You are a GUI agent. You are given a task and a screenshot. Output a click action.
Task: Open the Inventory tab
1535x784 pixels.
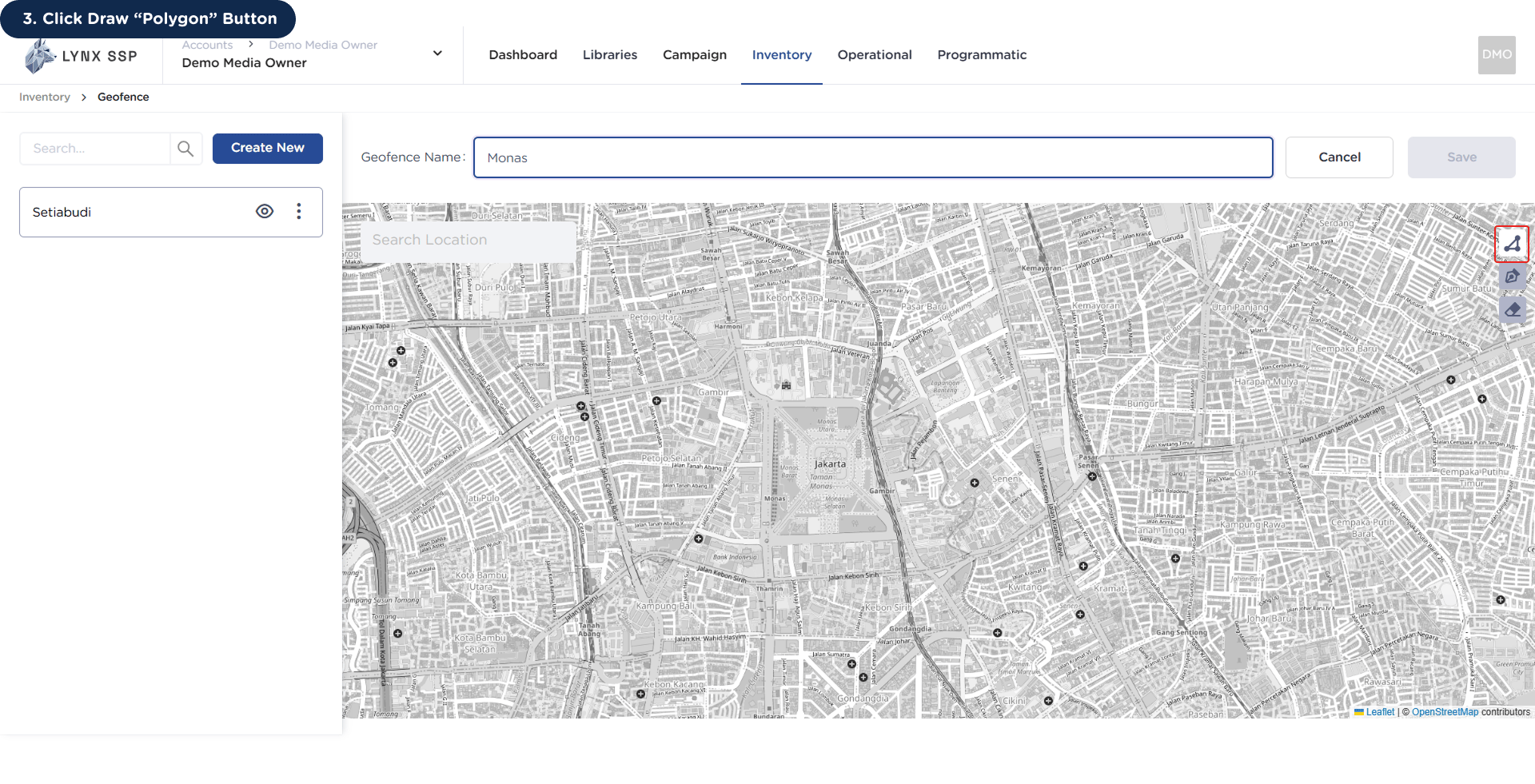pyautogui.click(x=782, y=54)
